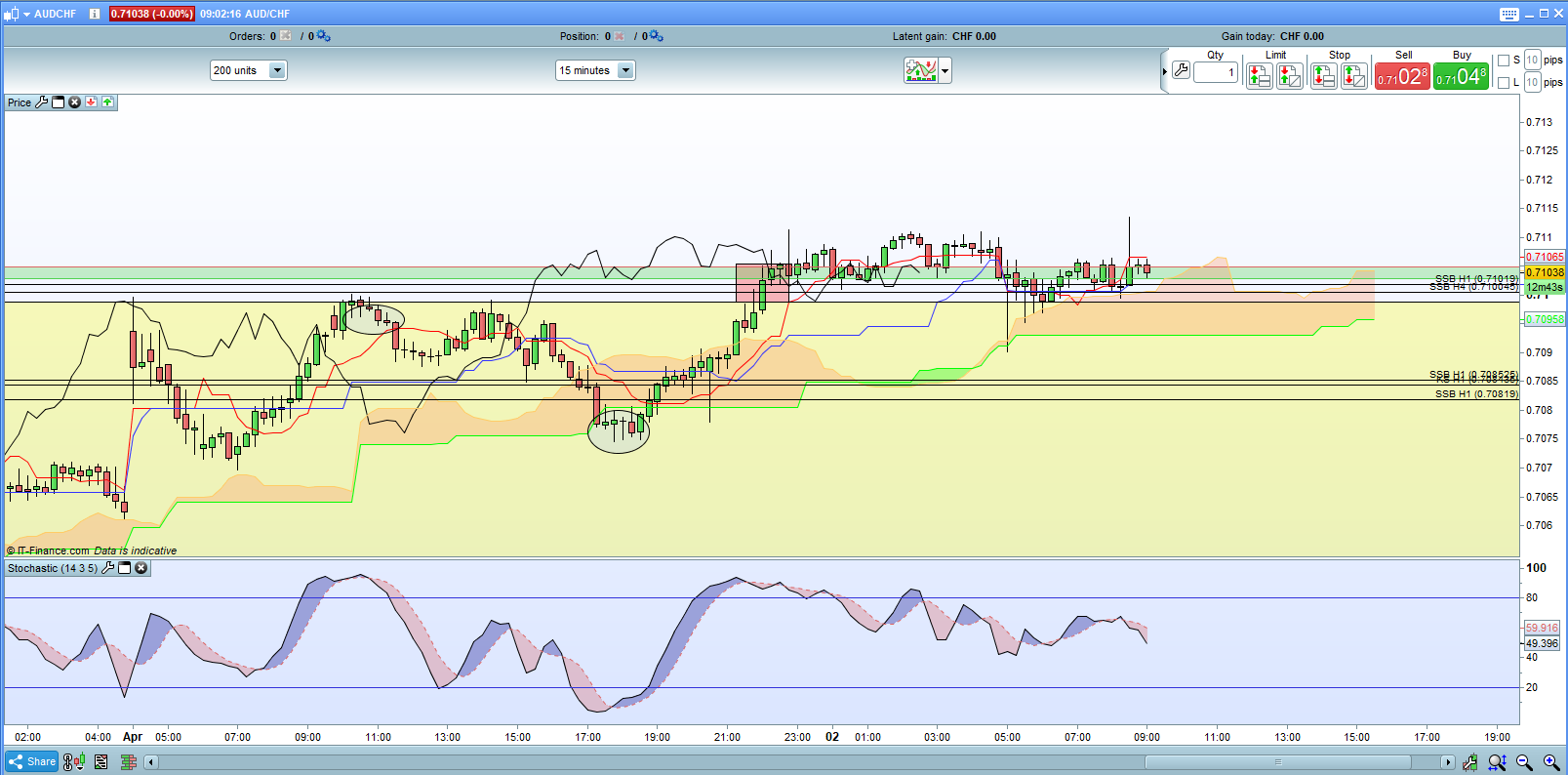Click the 0.70958 green axis label
This screenshot has height=775, width=1568.
click(x=1545, y=320)
